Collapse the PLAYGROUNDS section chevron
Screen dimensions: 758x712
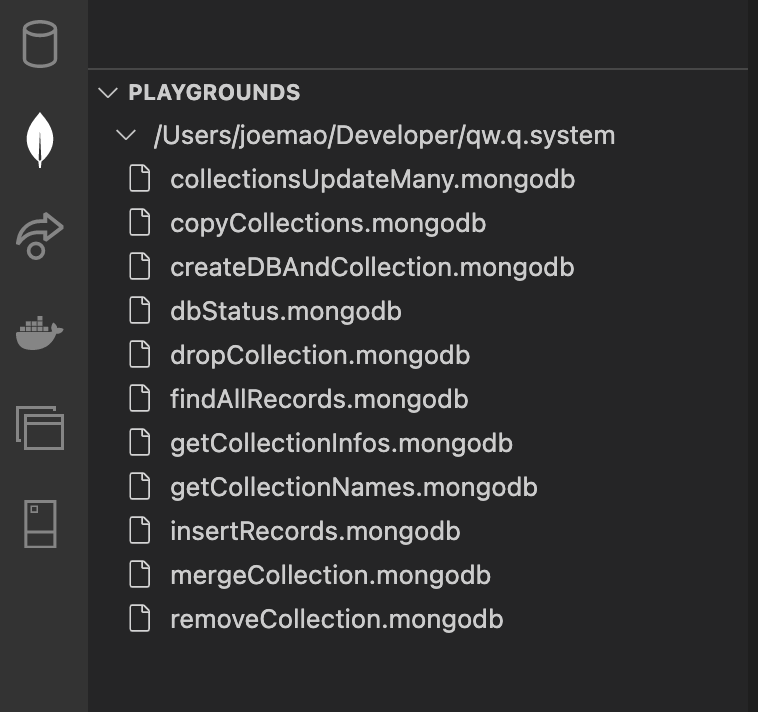tap(108, 92)
